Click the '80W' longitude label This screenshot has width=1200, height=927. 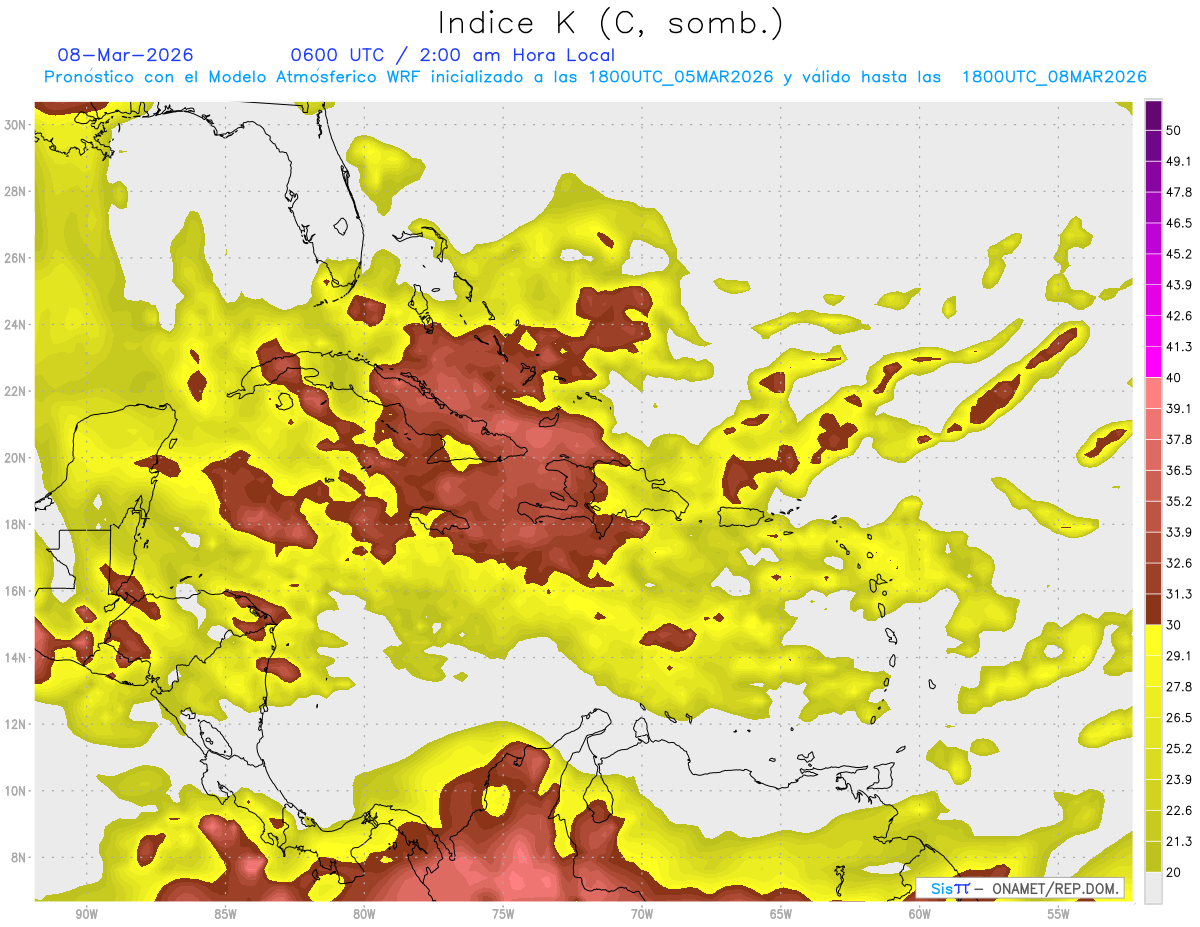coord(364,914)
